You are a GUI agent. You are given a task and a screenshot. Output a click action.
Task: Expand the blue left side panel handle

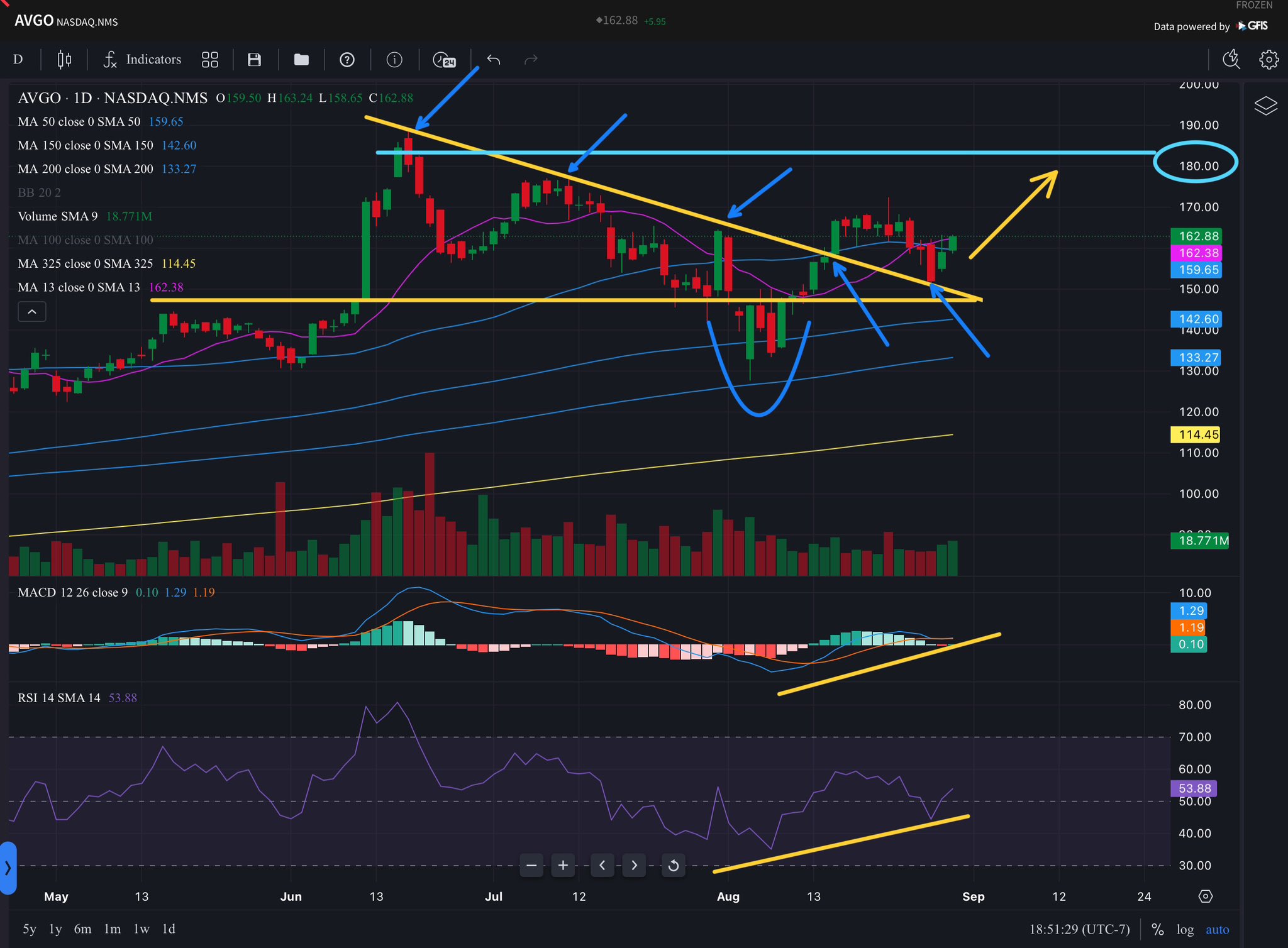(x=8, y=868)
